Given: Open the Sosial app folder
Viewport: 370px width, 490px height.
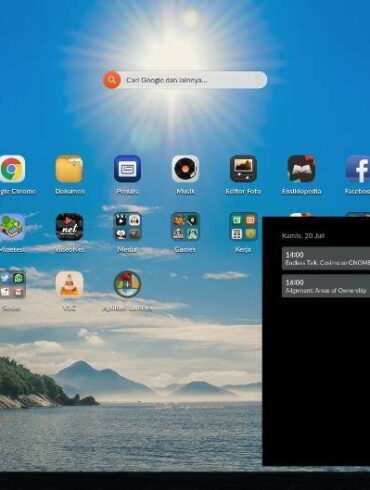Looking at the screenshot, I should coord(12,284).
